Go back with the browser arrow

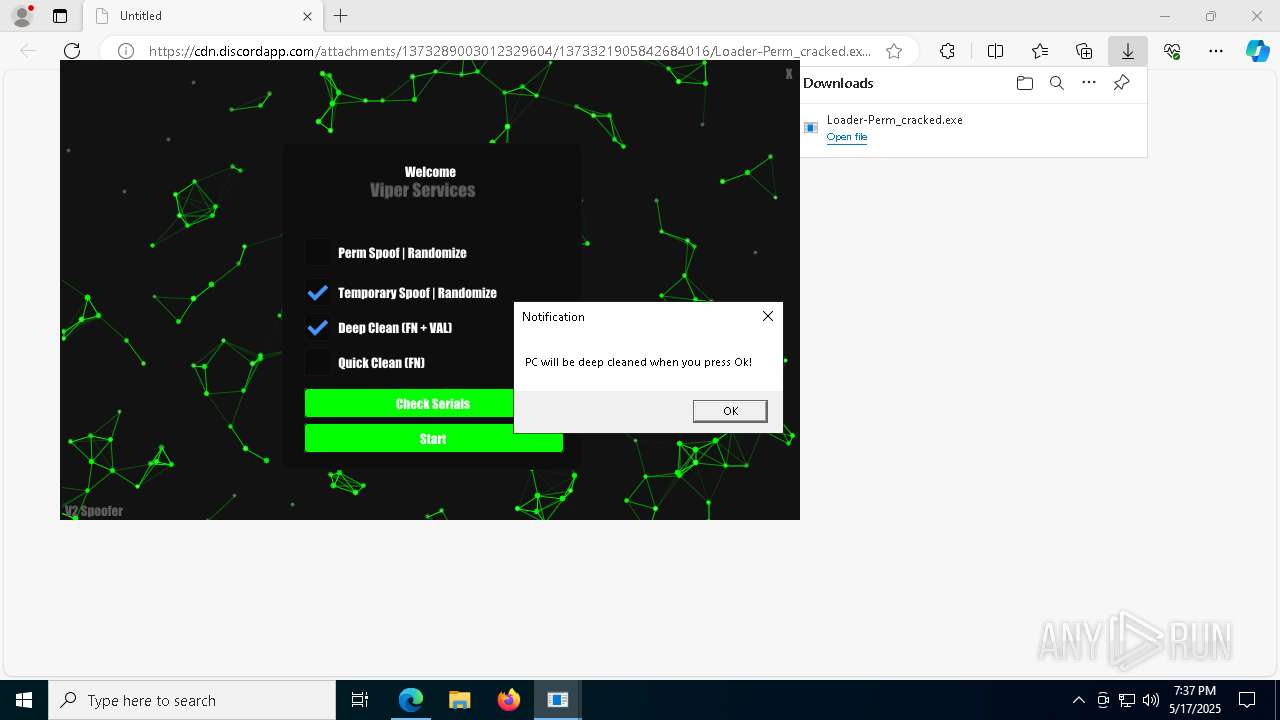click(x=28, y=51)
